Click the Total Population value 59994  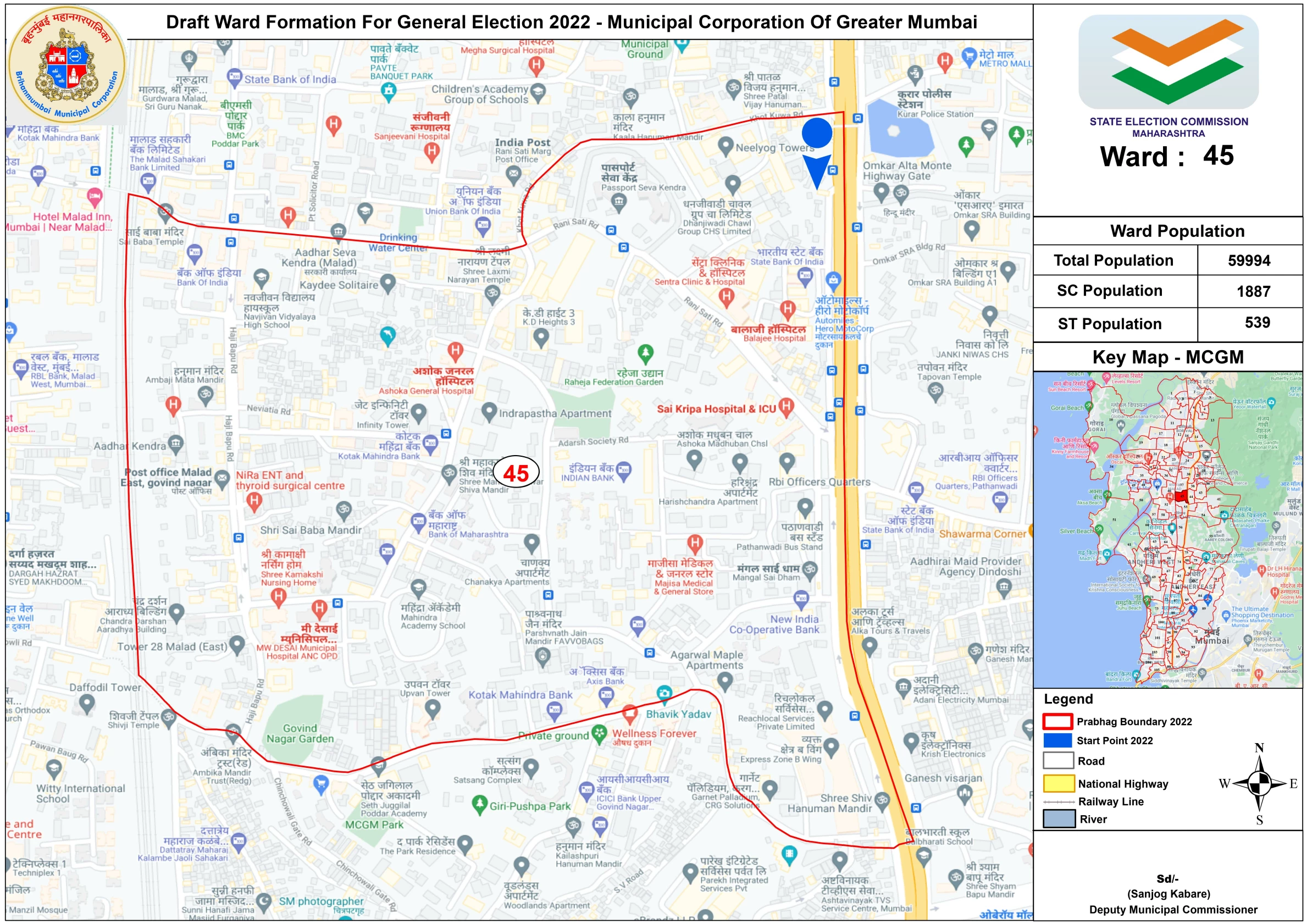click(1248, 261)
